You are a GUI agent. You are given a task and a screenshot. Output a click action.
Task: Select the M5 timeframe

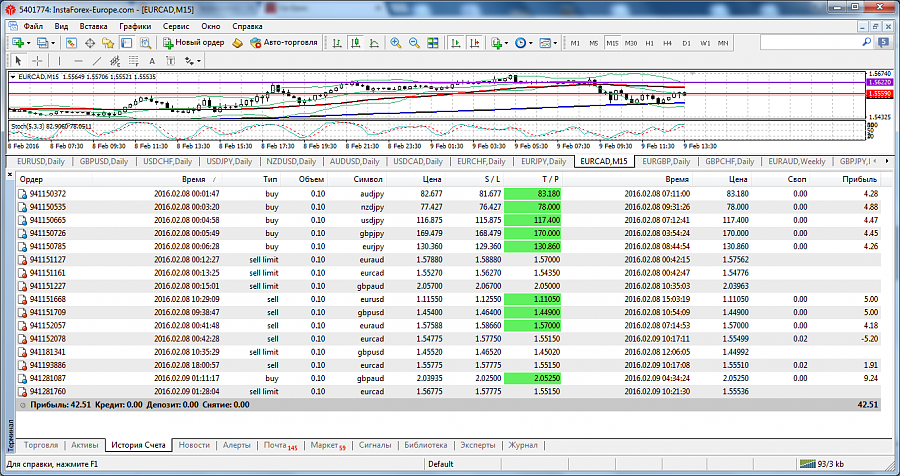pos(593,43)
